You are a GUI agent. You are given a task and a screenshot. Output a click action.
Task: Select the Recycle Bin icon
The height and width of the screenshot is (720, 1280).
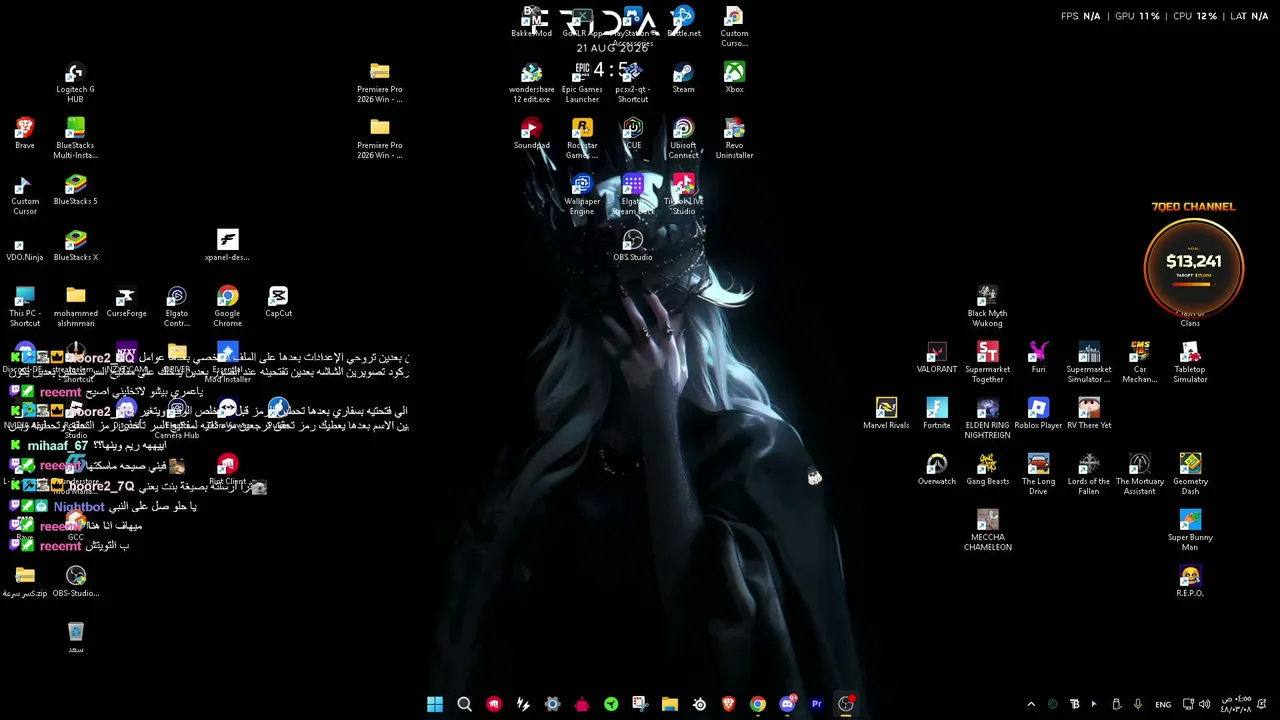75,638
